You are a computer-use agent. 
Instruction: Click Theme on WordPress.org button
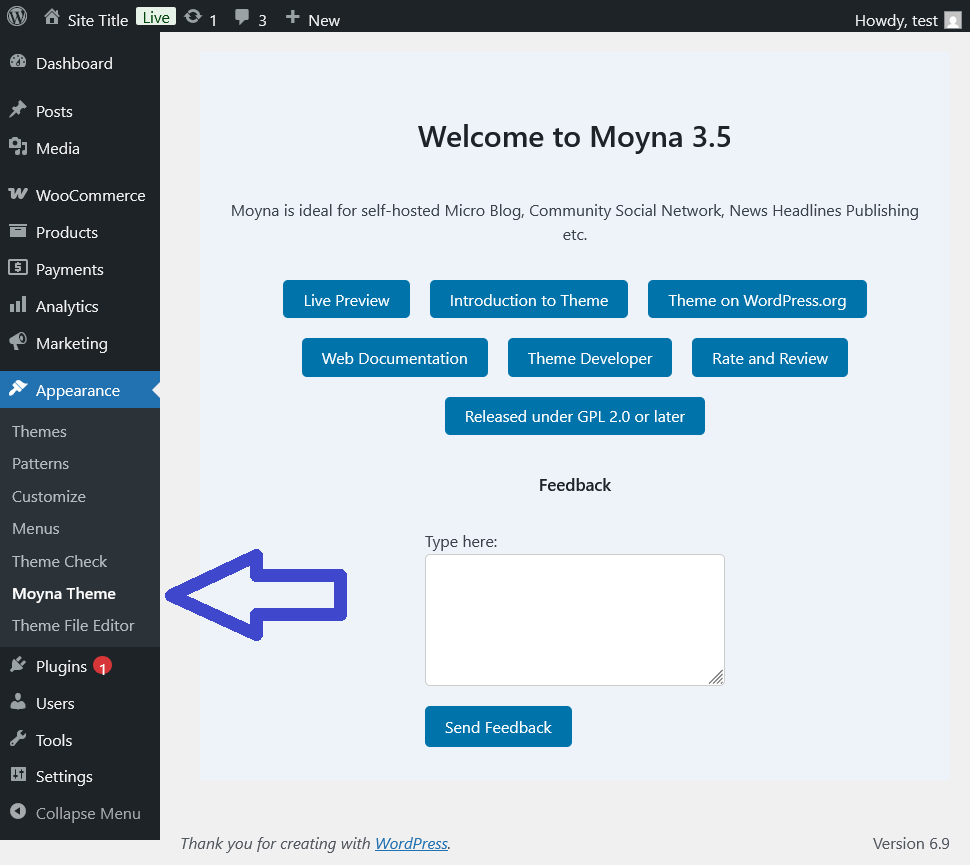pyautogui.click(x=757, y=299)
